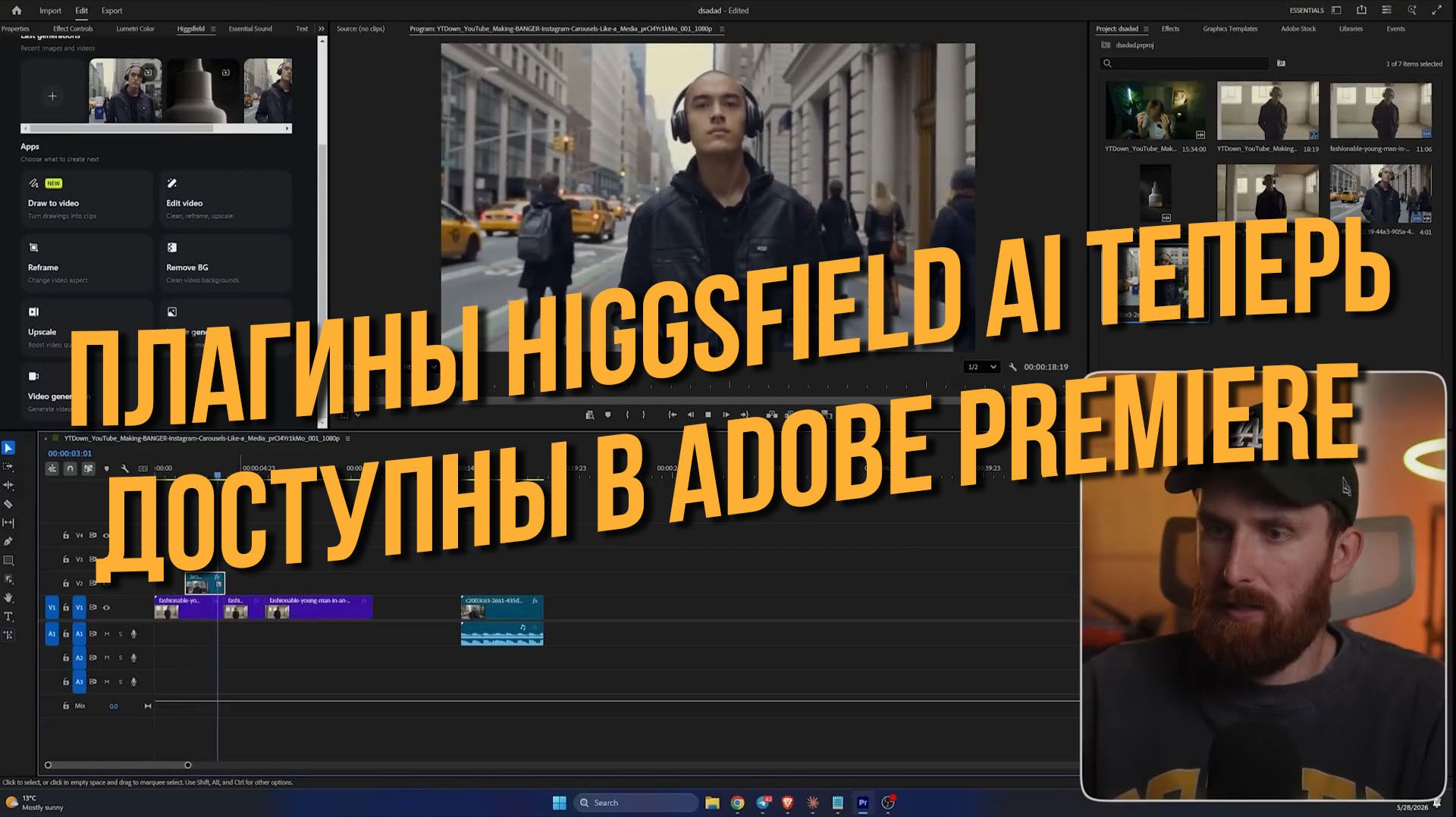Toggle lock on track V4
The width and height of the screenshot is (1456, 817).
pyautogui.click(x=66, y=535)
